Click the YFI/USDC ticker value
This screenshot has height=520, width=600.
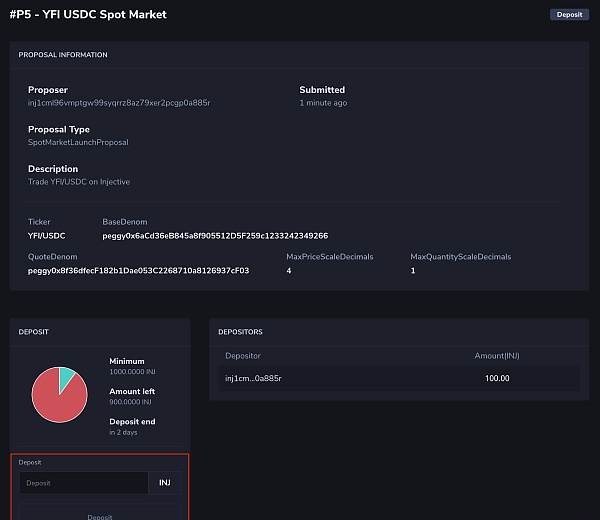pyautogui.click(x=47, y=236)
